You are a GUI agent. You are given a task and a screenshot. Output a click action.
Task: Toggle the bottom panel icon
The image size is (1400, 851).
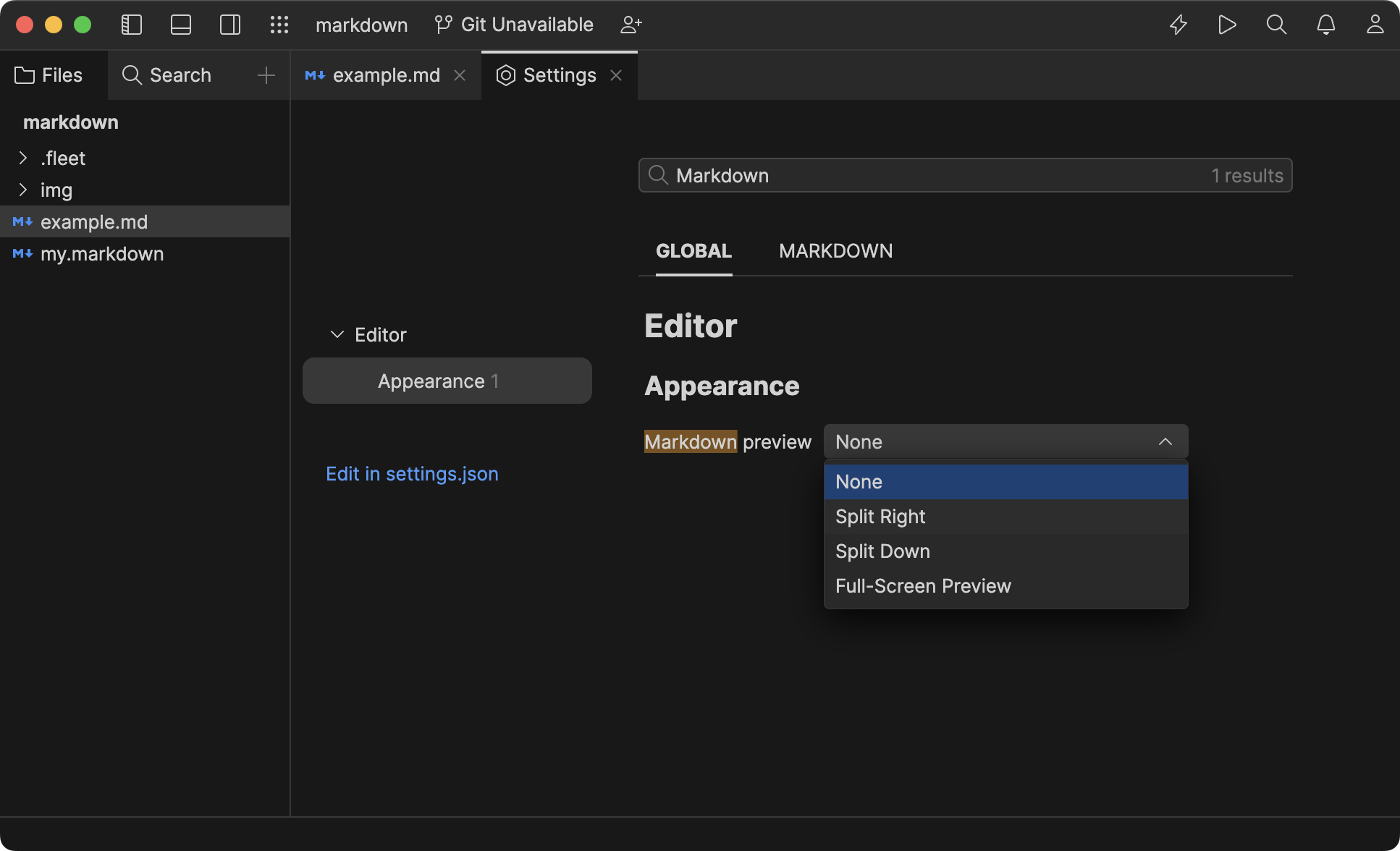181,25
